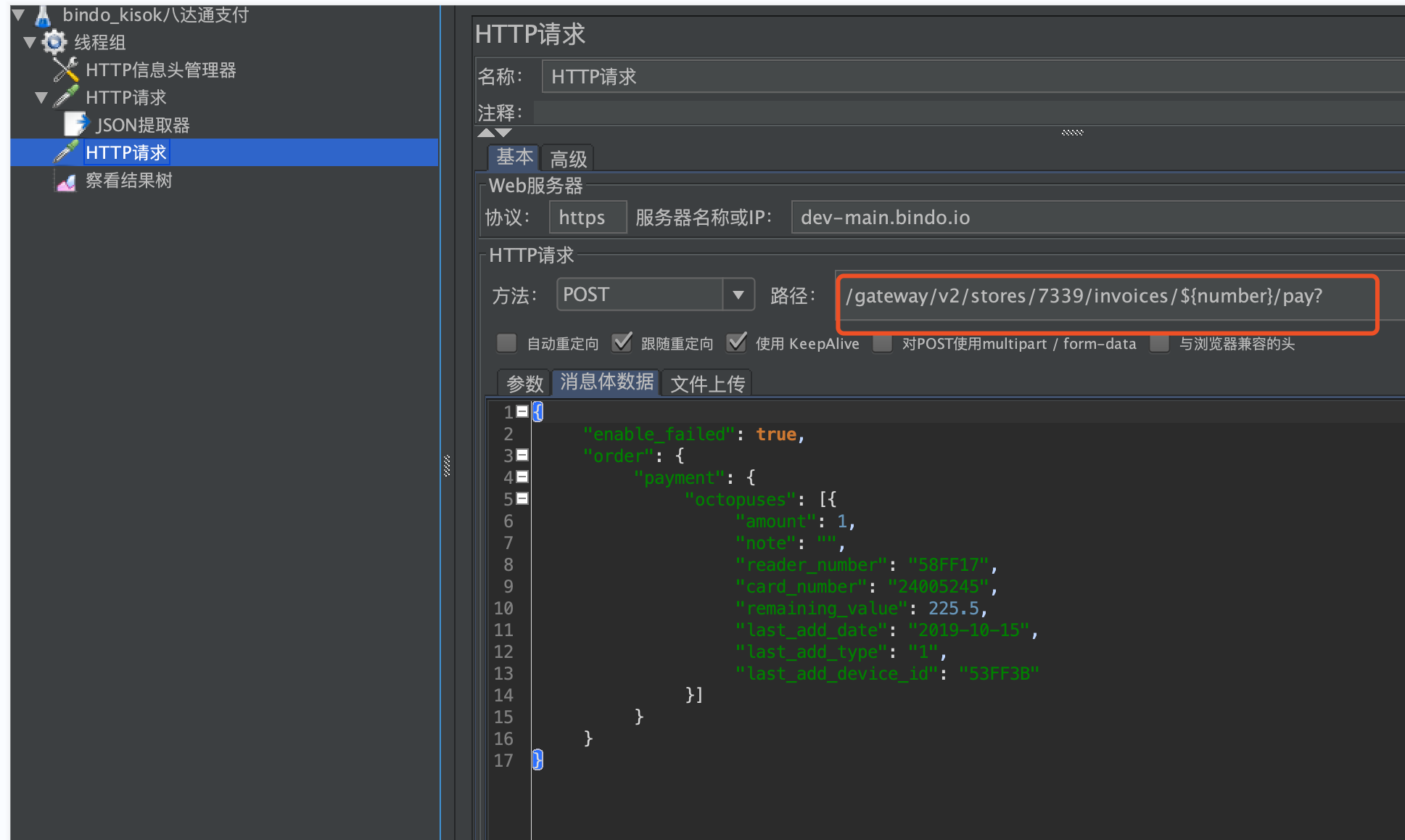Fold the payment block at line 4
The width and height of the screenshot is (1405, 840).
[522, 477]
